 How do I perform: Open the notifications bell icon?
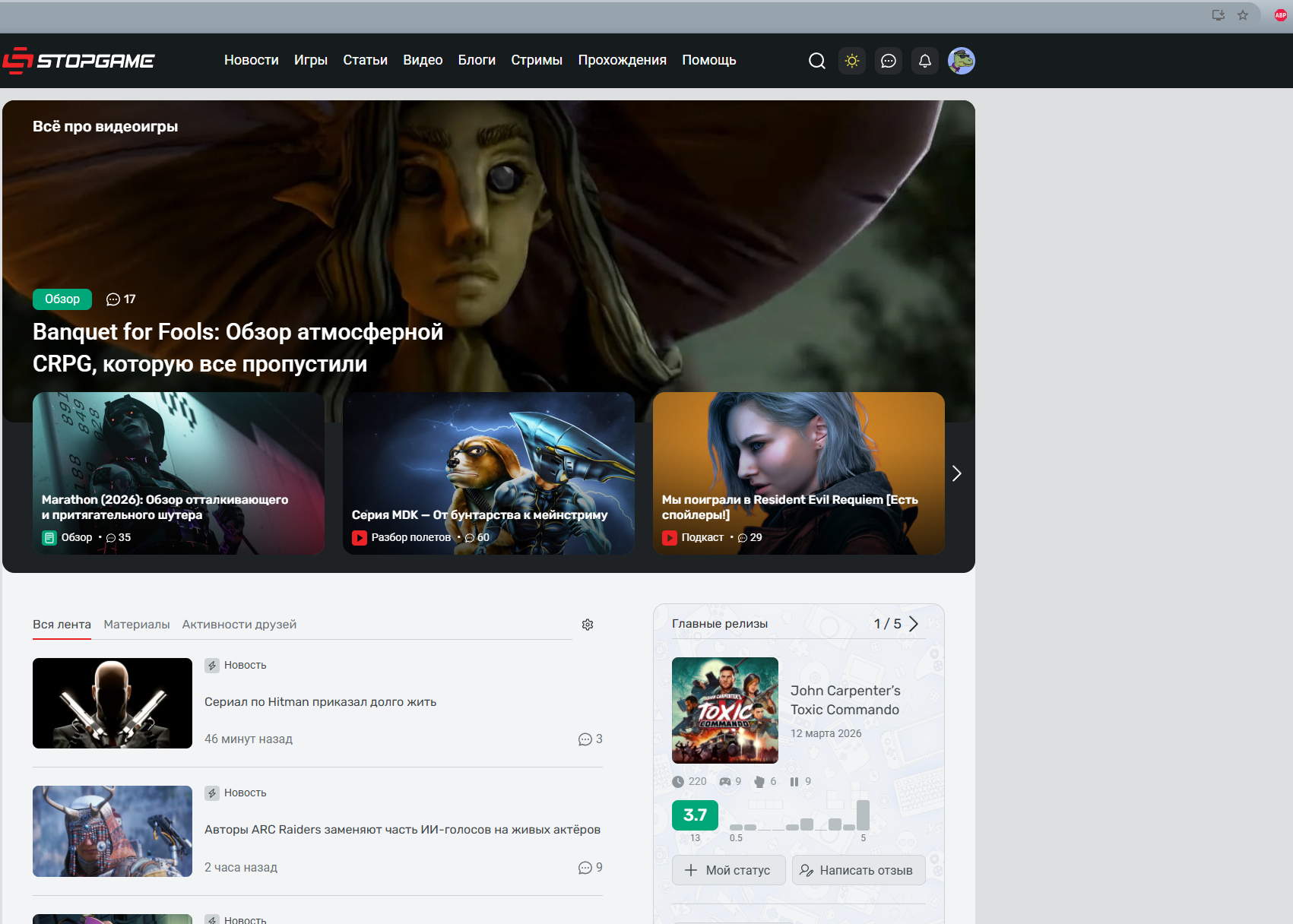924,61
